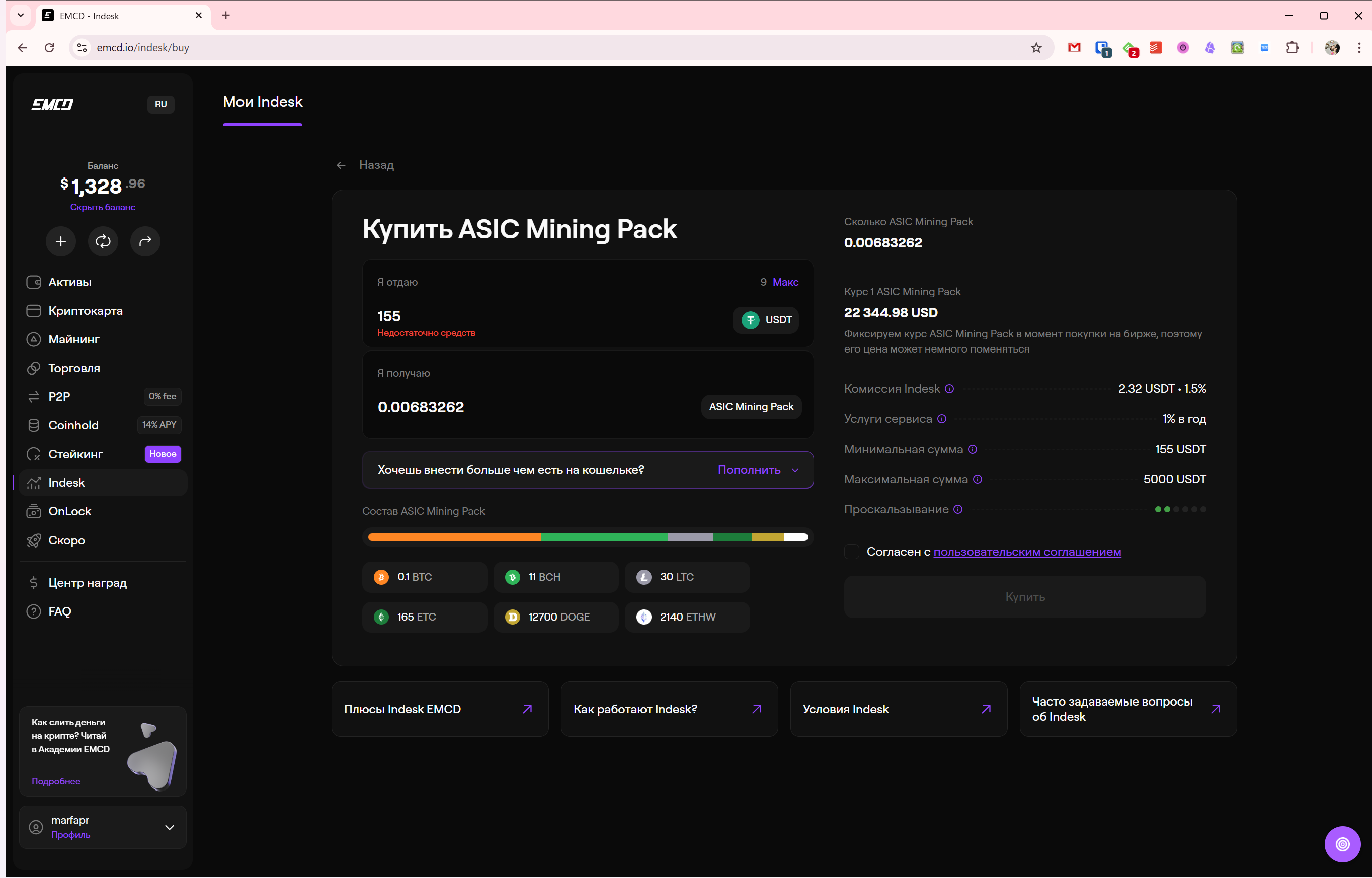Click the Макс link in Я отдаю

785,282
